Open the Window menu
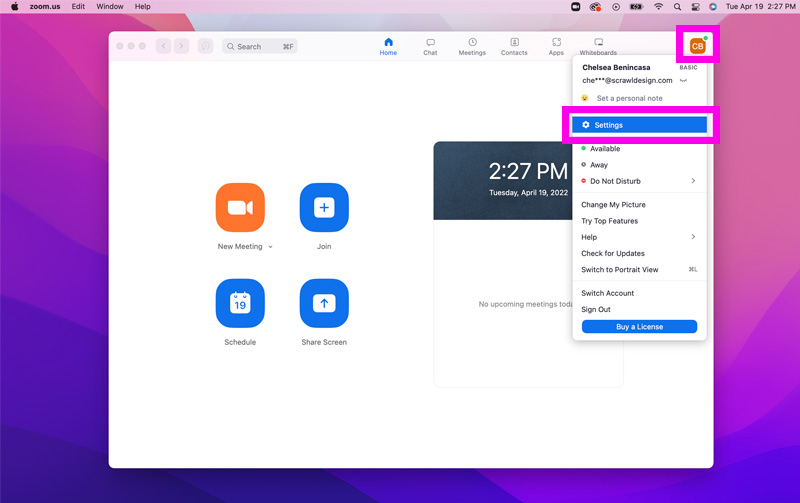The width and height of the screenshot is (800, 503). click(x=110, y=7)
